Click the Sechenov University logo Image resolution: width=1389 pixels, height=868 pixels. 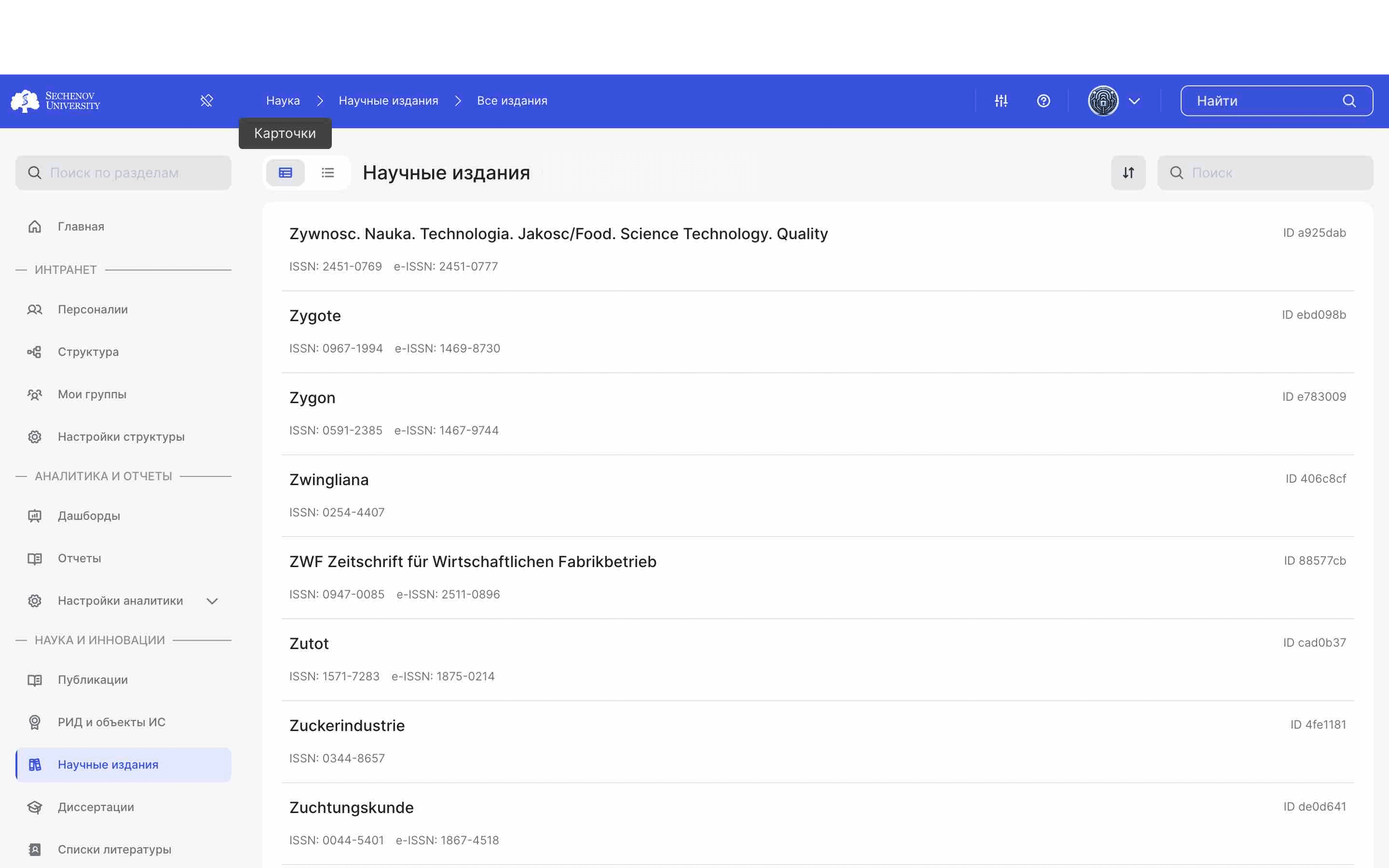(55, 101)
